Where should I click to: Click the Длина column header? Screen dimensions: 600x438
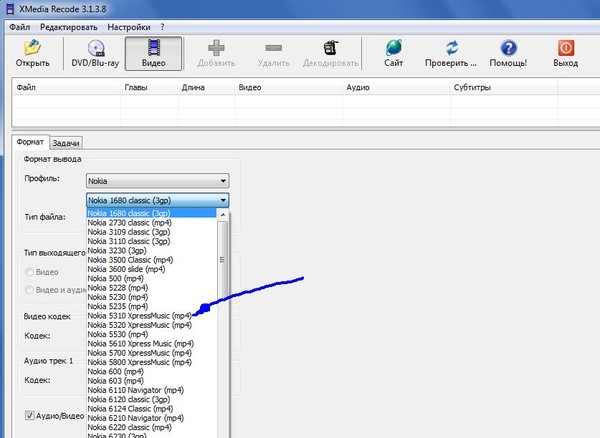pyautogui.click(x=207, y=87)
